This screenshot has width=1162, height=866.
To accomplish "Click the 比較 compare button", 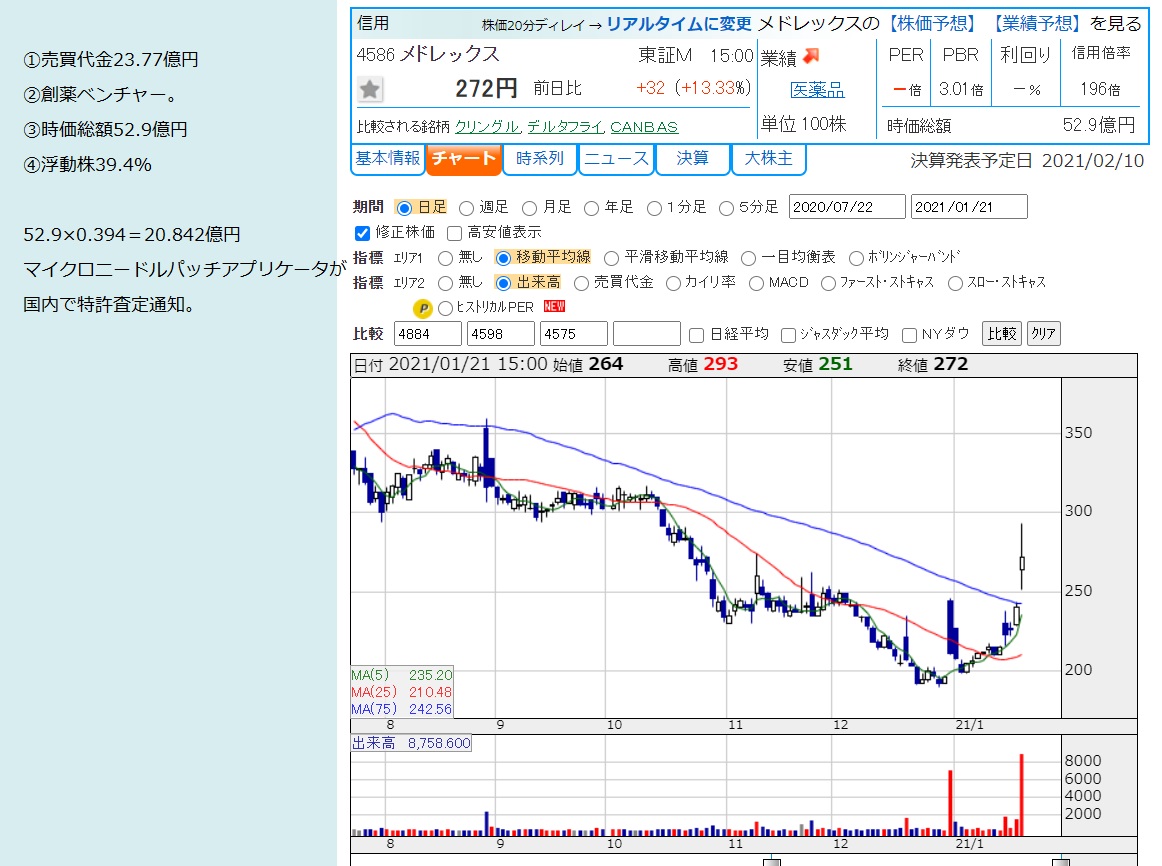I will tap(1002, 334).
